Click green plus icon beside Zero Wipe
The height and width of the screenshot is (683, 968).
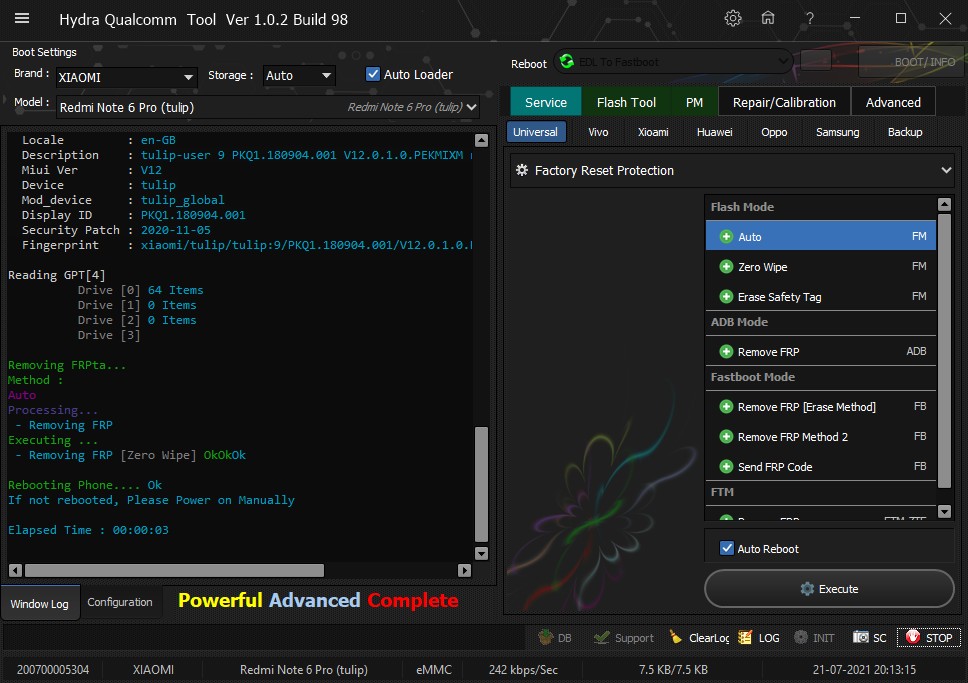727,267
